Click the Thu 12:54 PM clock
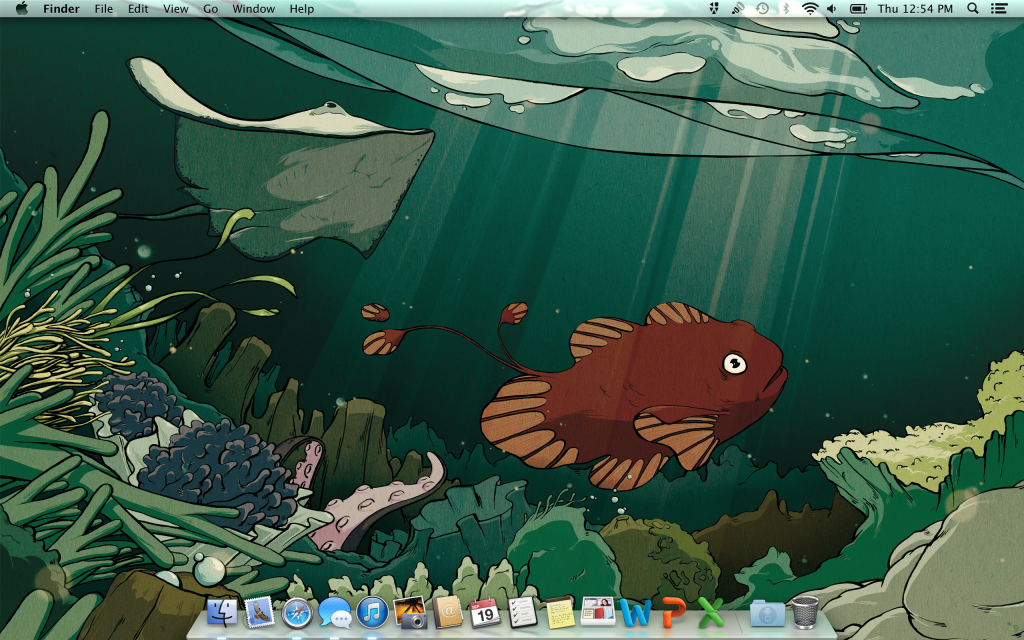The width and height of the screenshot is (1024, 640). [x=915, y=8]
